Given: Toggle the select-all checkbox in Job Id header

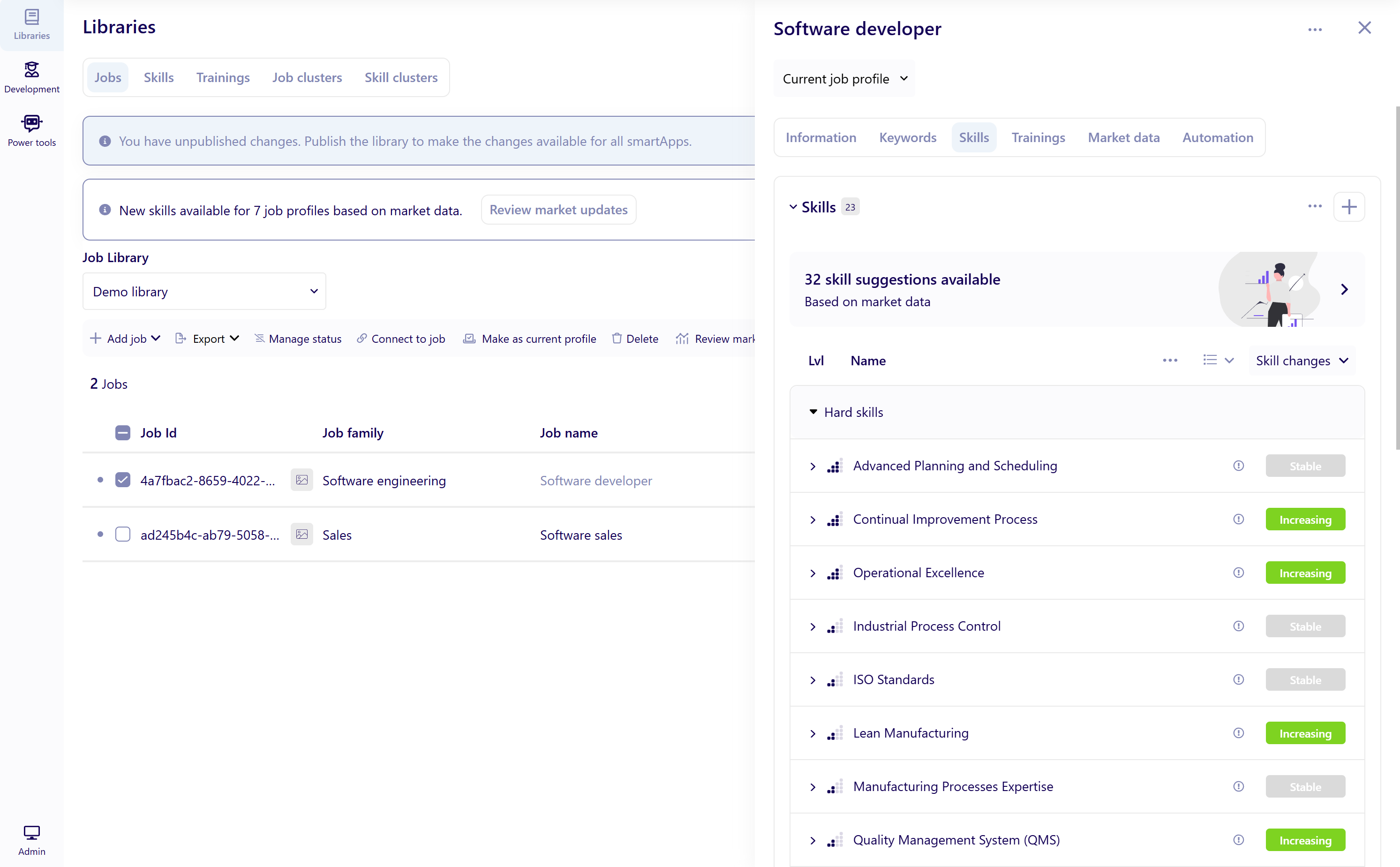Looking at the screenshot, I should pyautogui.click(x=123, y=433).
